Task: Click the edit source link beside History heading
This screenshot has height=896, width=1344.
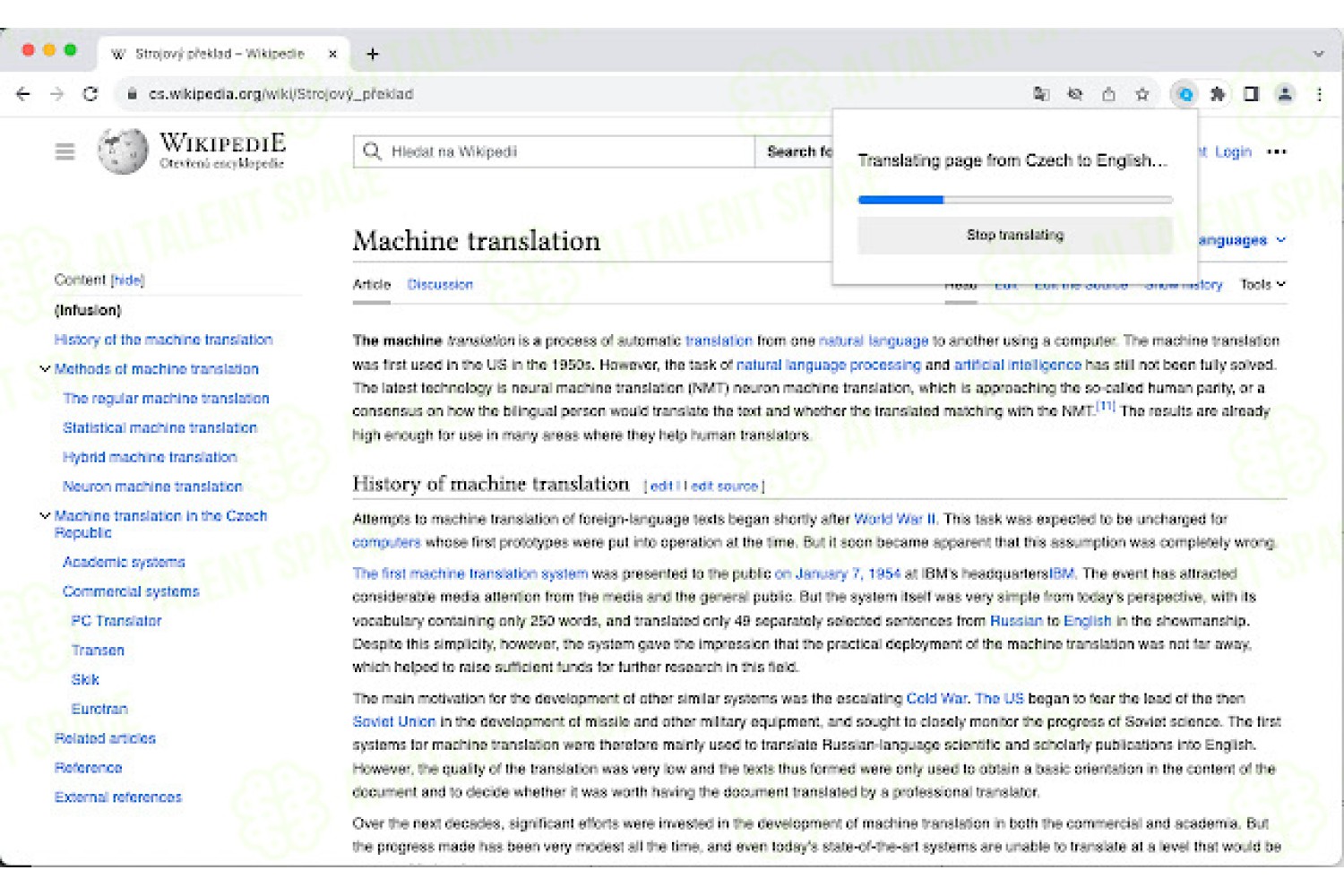Action: tap(724, 487)
